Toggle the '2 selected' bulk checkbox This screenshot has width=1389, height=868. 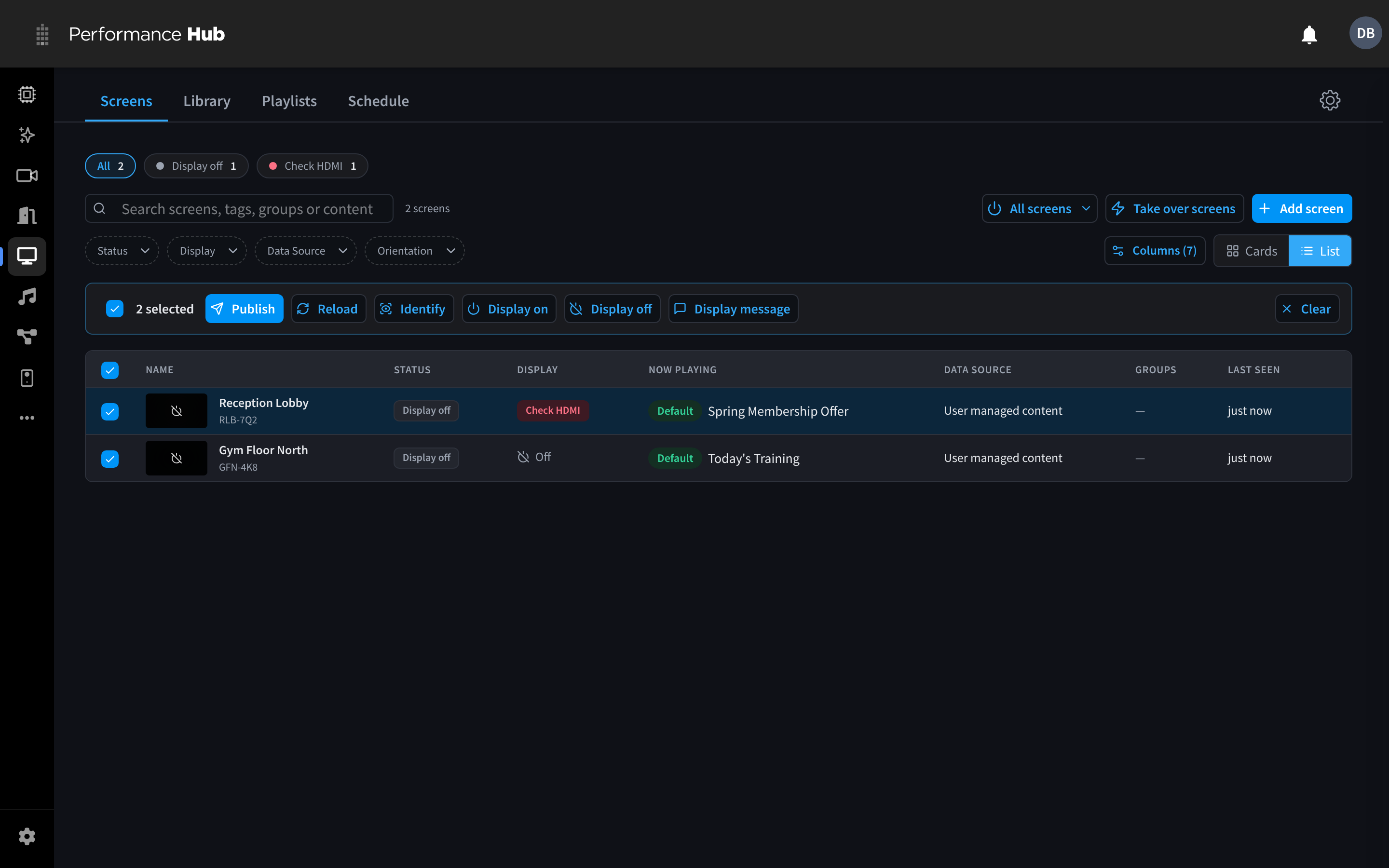pyautogui.click(x=115, y=309)
